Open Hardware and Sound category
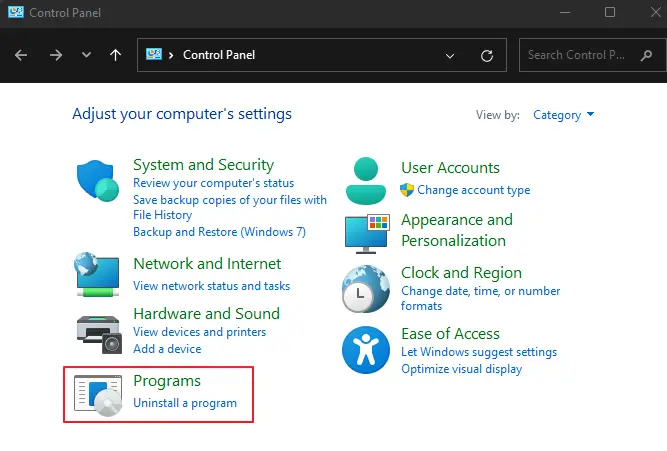The height and width of the screenshot is (451, 667). point(206,314)
